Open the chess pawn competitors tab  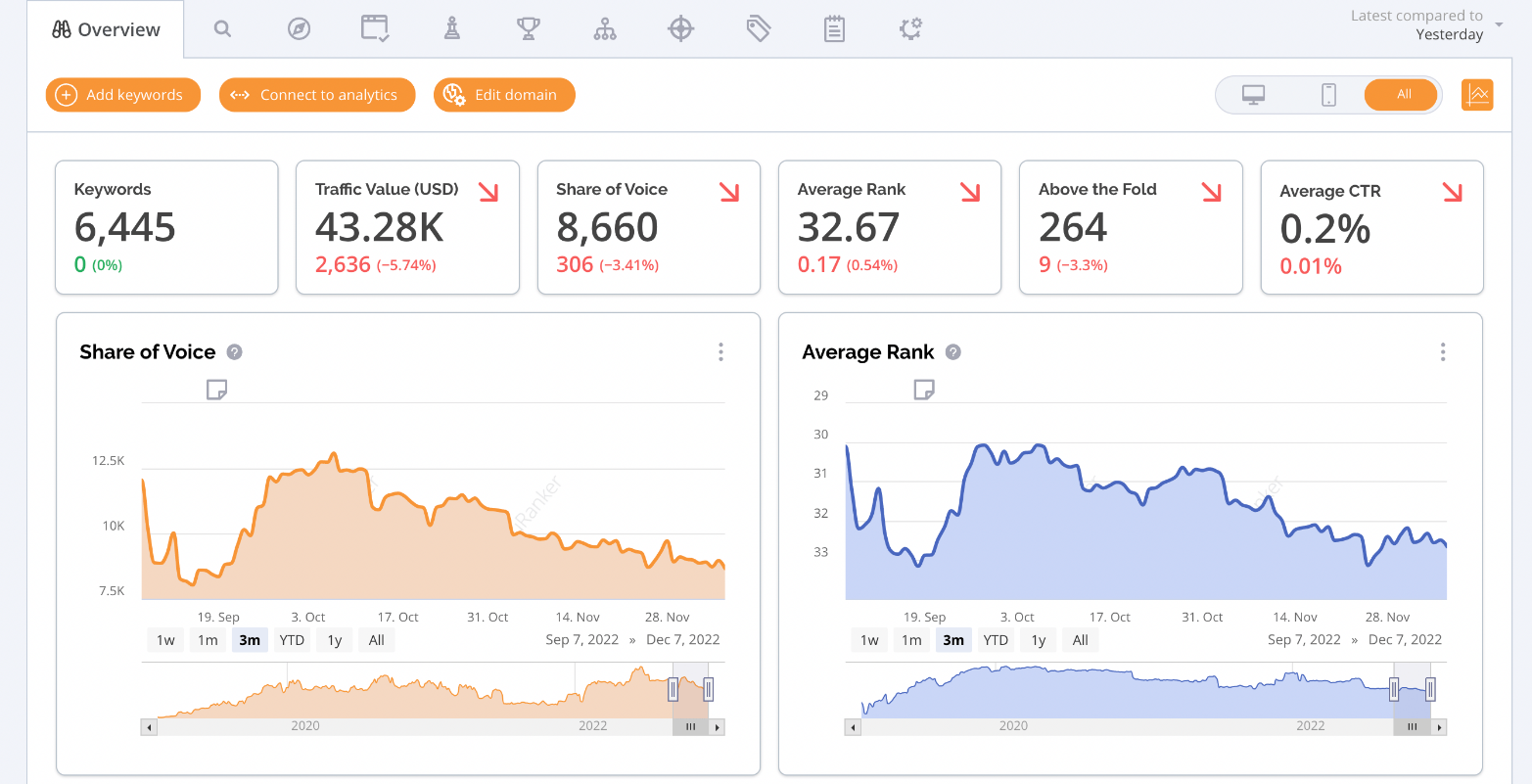451,29
